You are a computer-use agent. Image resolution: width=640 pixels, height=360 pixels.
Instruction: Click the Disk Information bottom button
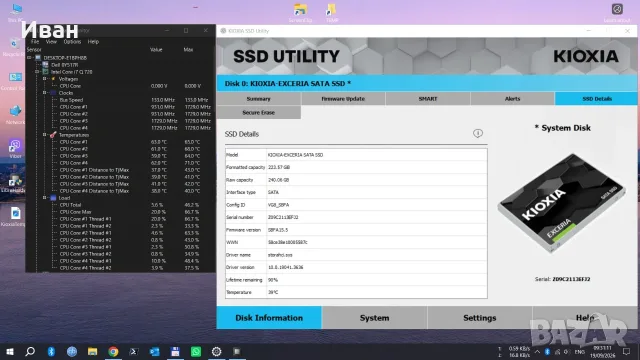tap(269, 318)
